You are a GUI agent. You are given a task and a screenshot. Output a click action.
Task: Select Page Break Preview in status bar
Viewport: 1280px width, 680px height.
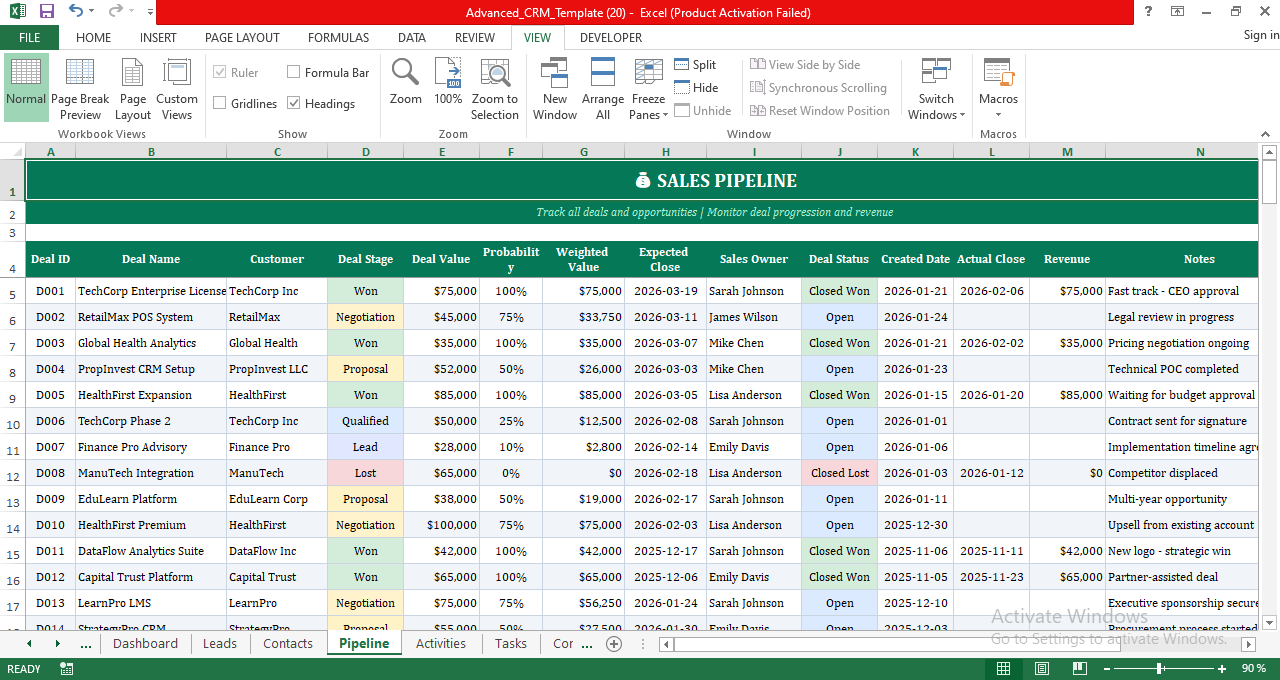point(1080,668)
